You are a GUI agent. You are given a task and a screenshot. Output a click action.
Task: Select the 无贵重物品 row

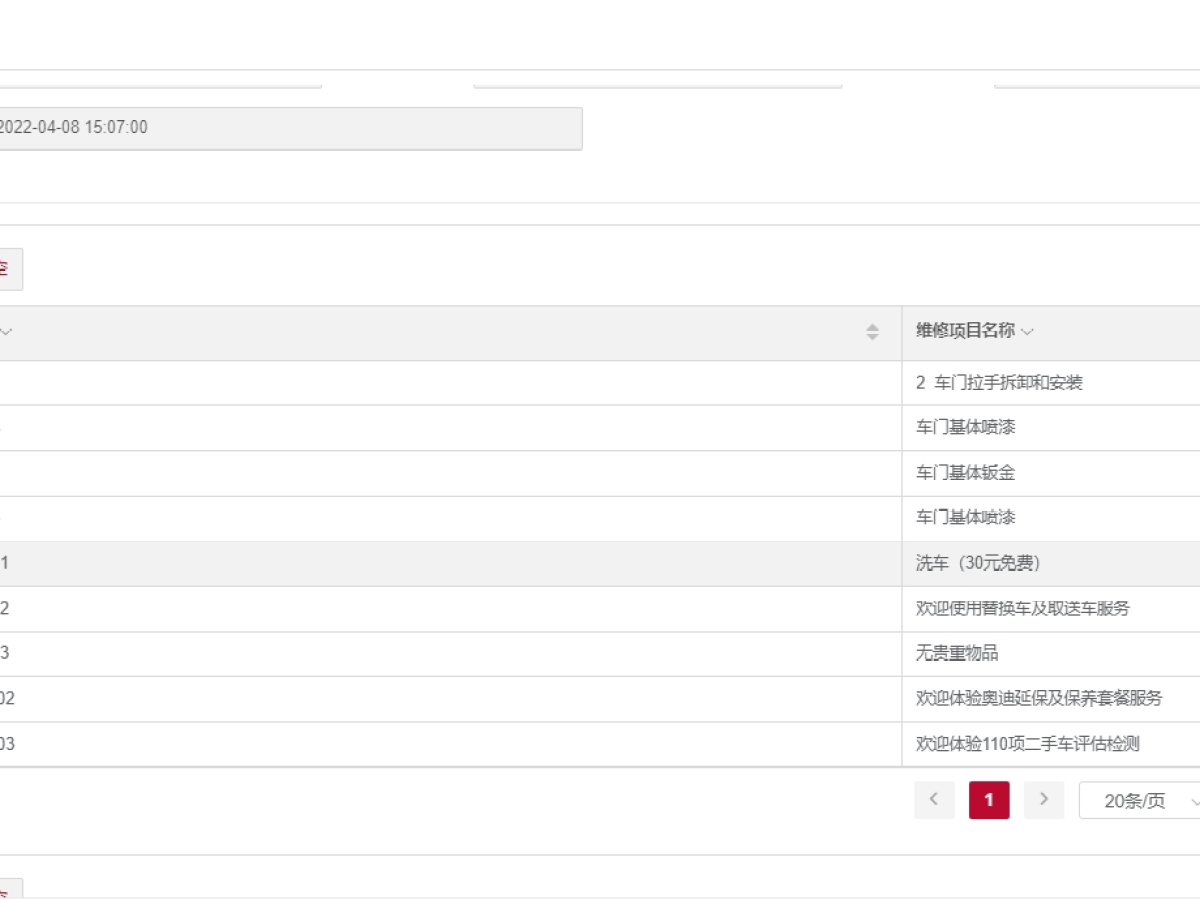[x=957, y=654]
